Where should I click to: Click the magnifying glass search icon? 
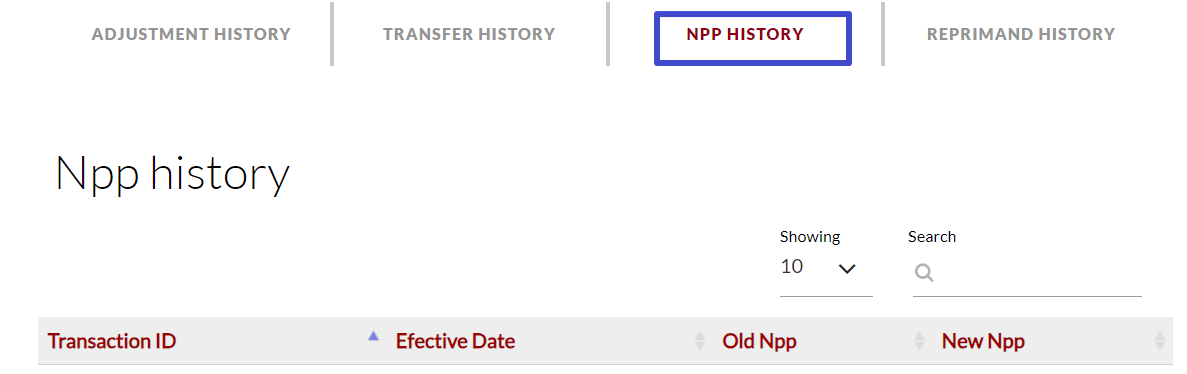pos(924,273)
